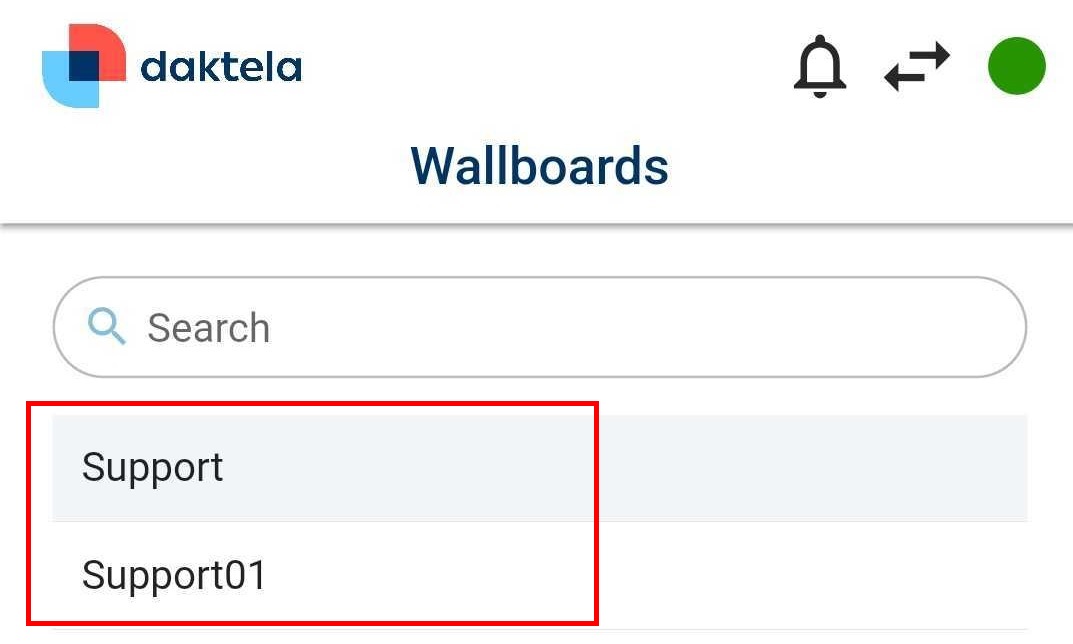Image resolution: width=1073 pixels, height=644 pixels.
Task: Click the green status circle
Action: (x=1016, y=66)
